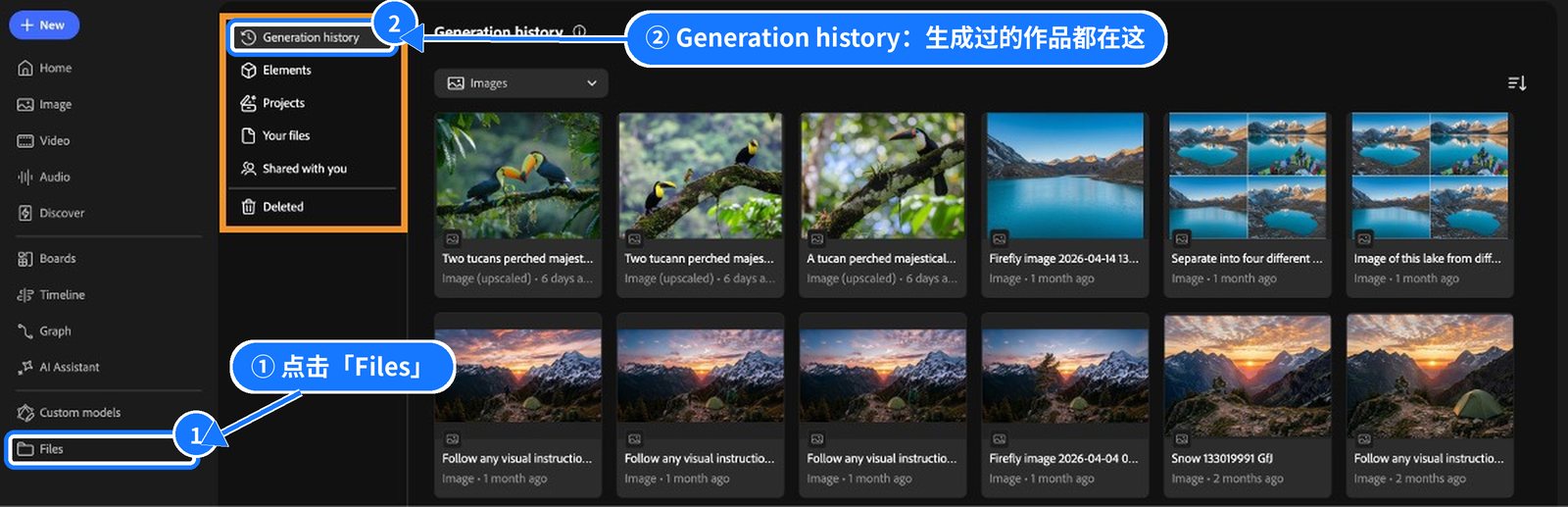This screenshot has width=1568, height=507.
Task: Click info icon beside Generation history heading
Action: [579, 31]
